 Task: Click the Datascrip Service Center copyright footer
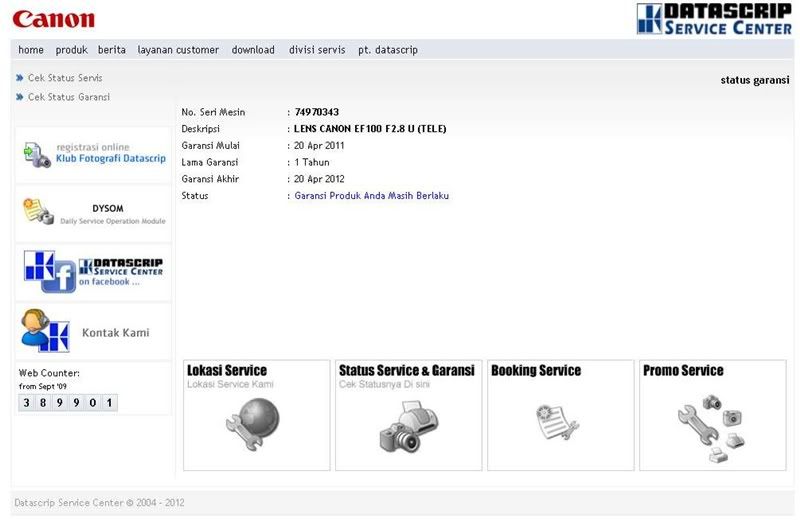[x=99, y=503]
